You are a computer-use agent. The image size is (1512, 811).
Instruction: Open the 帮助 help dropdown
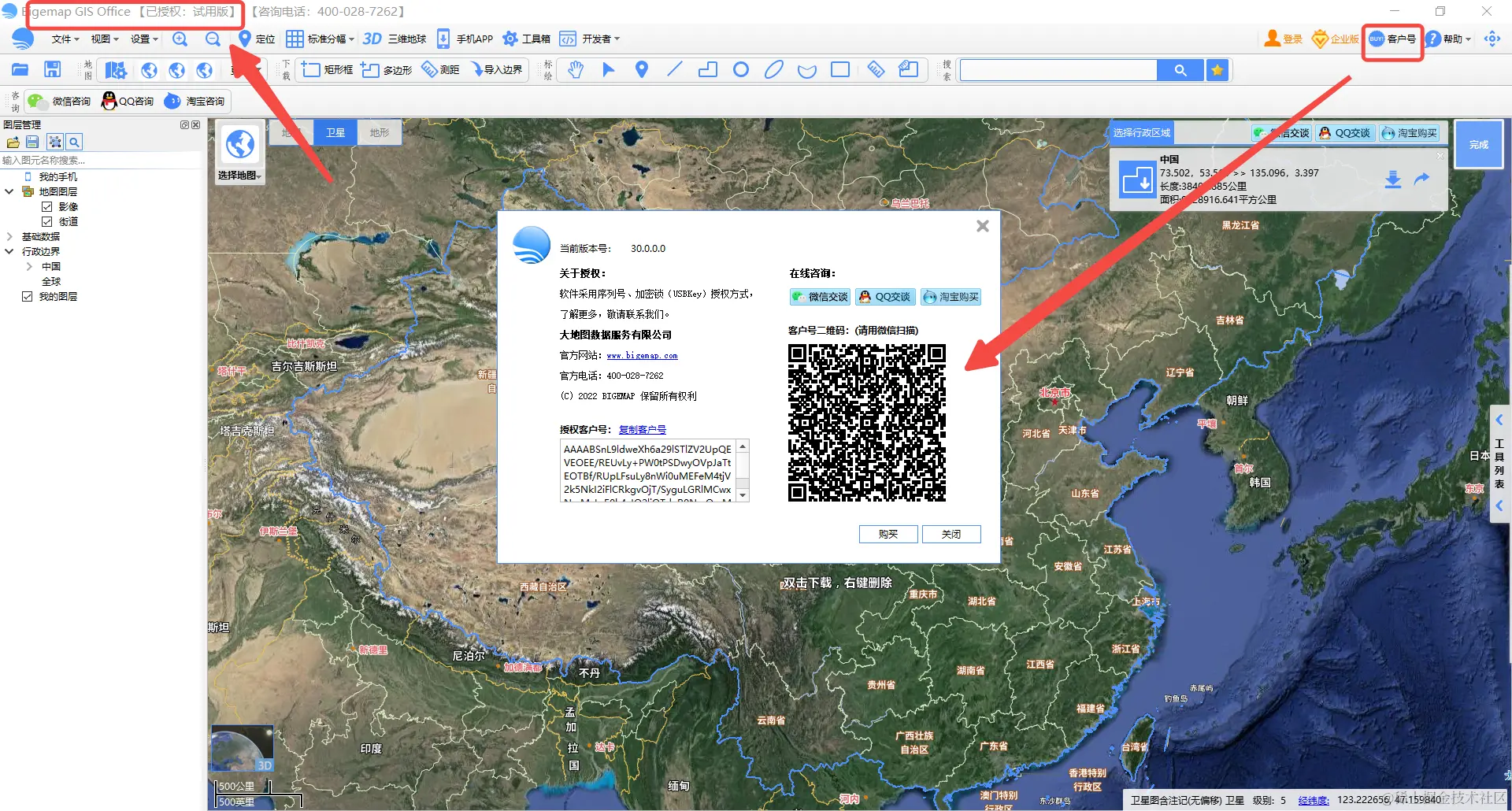click(1447, 39)
